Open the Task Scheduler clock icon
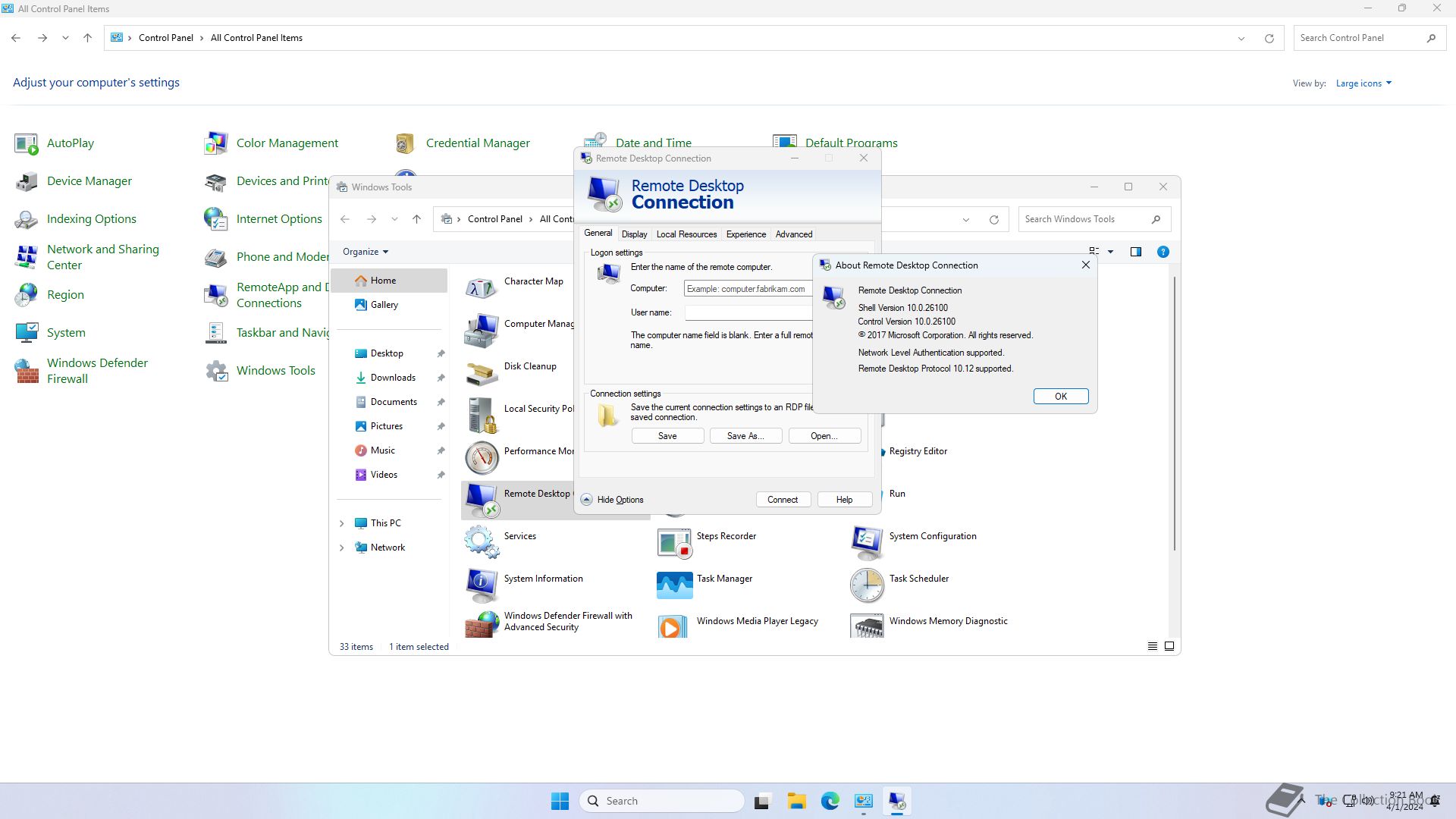1456x819 pixels. pos(867,585)
